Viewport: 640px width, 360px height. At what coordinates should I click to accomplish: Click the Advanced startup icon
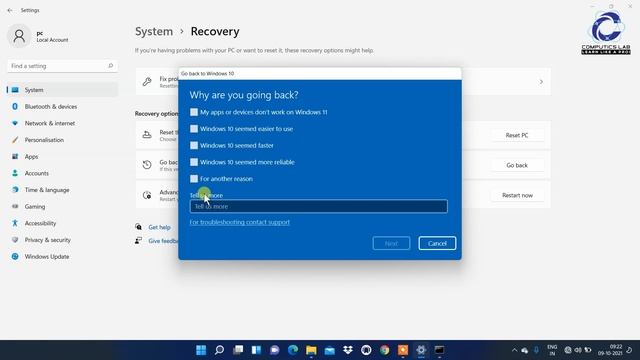point(147,195)
